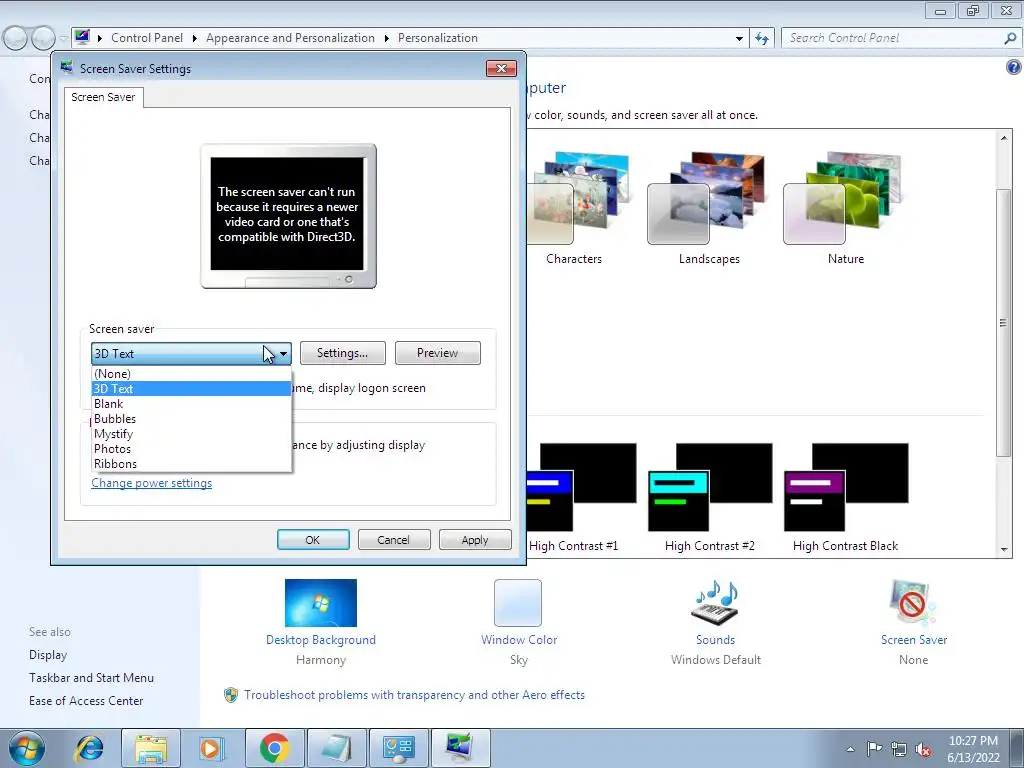Screen dimensions: 1024x768
Task: Choose Ribbons from screen saver list
Action: 191,464
